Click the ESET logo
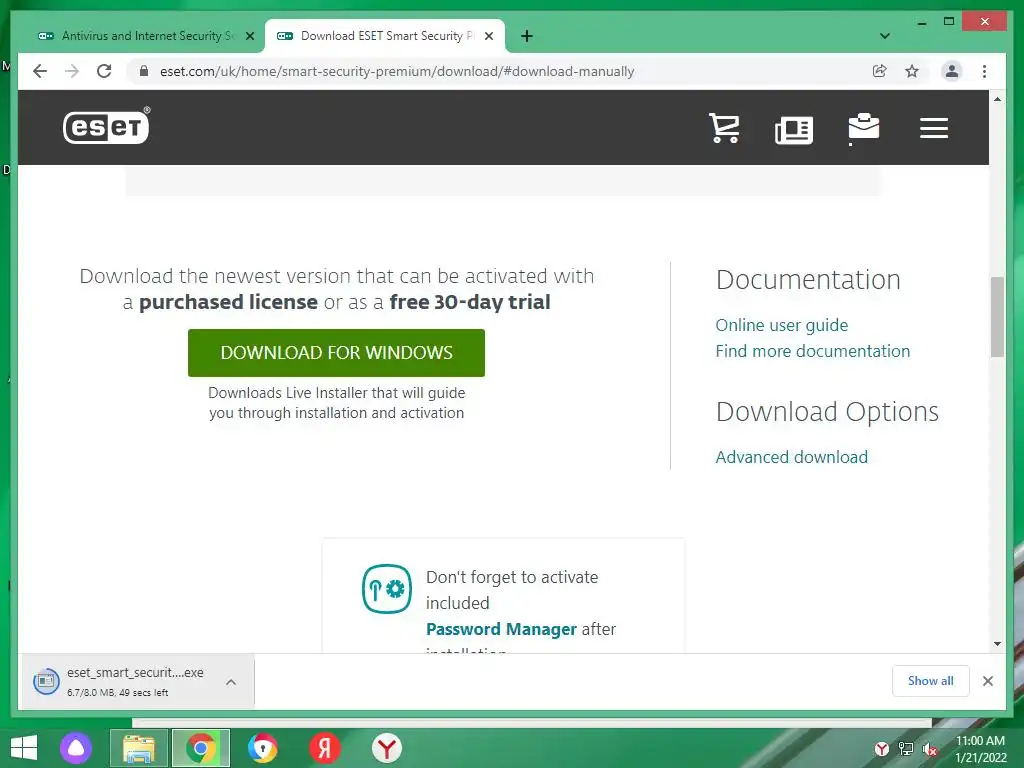1024x768 pixels. [106, 125]
